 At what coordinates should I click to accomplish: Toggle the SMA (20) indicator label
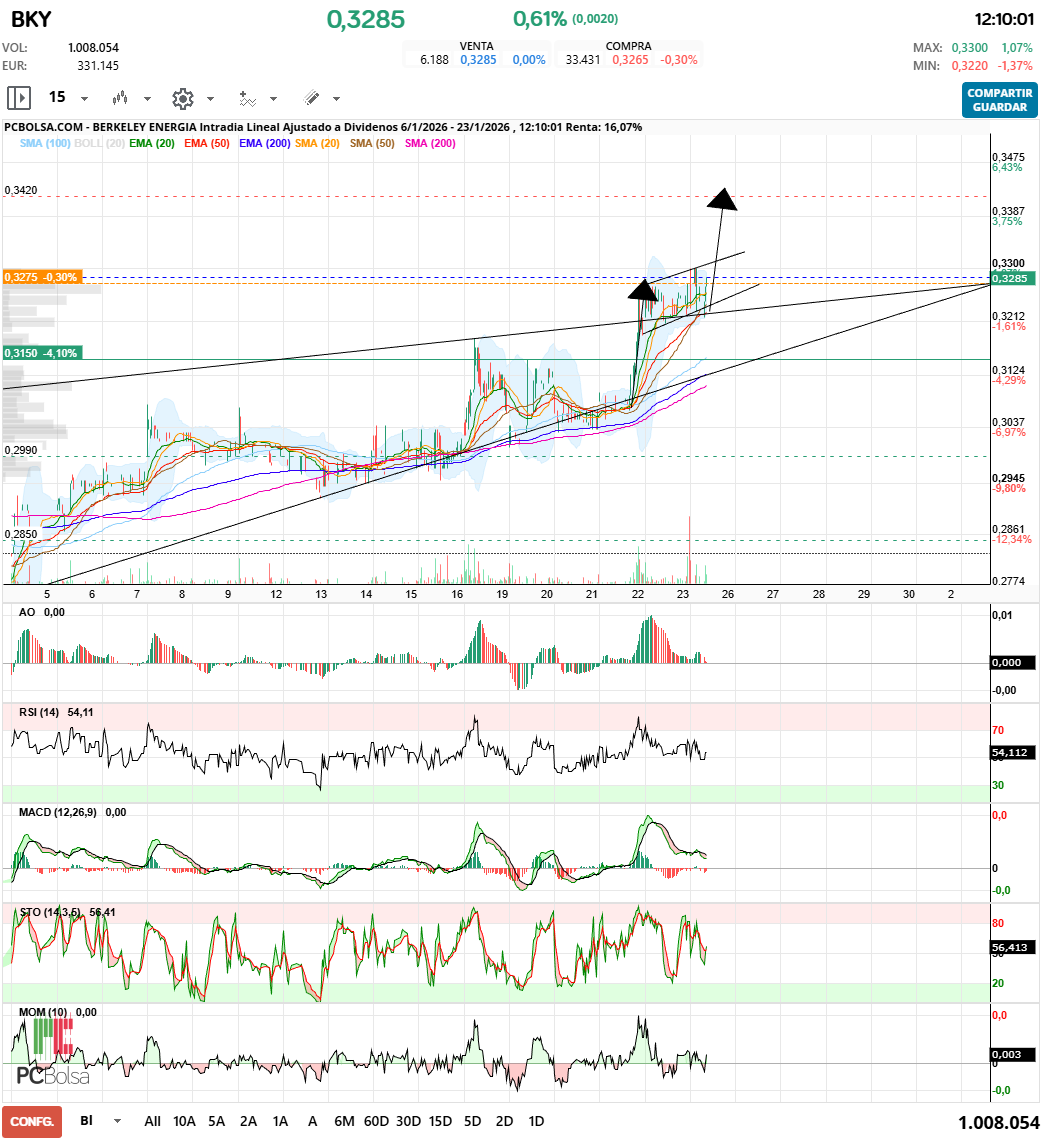click(317, 144)
